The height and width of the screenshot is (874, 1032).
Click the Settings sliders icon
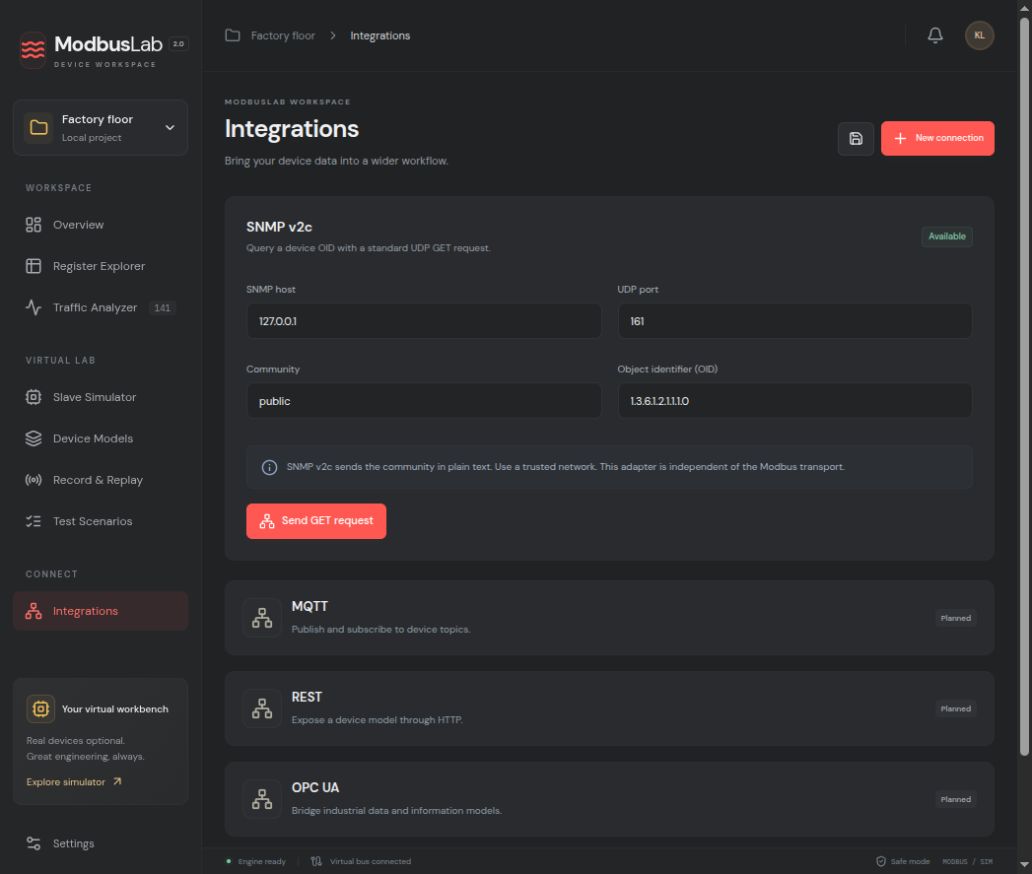[34, 843]
